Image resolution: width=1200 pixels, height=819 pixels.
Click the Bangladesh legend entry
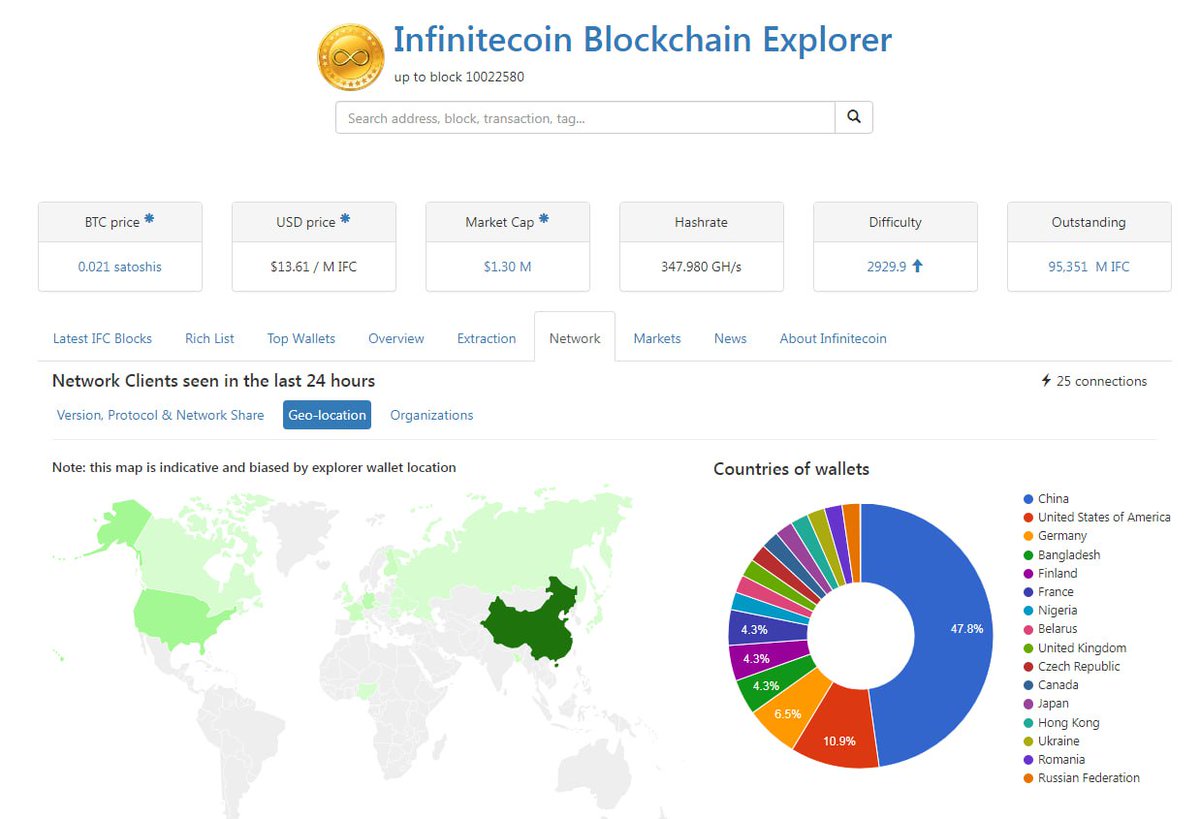(x=1062, y=555)
